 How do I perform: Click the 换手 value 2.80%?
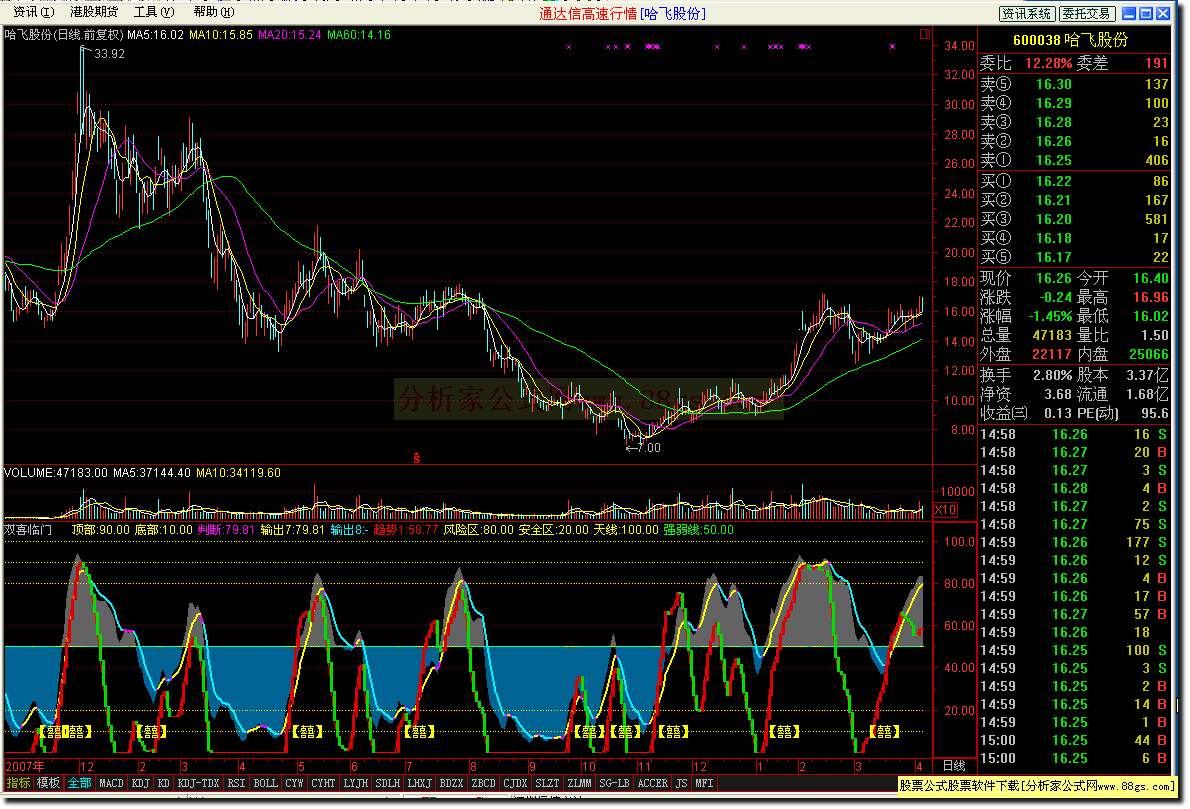pos(1053,375)
